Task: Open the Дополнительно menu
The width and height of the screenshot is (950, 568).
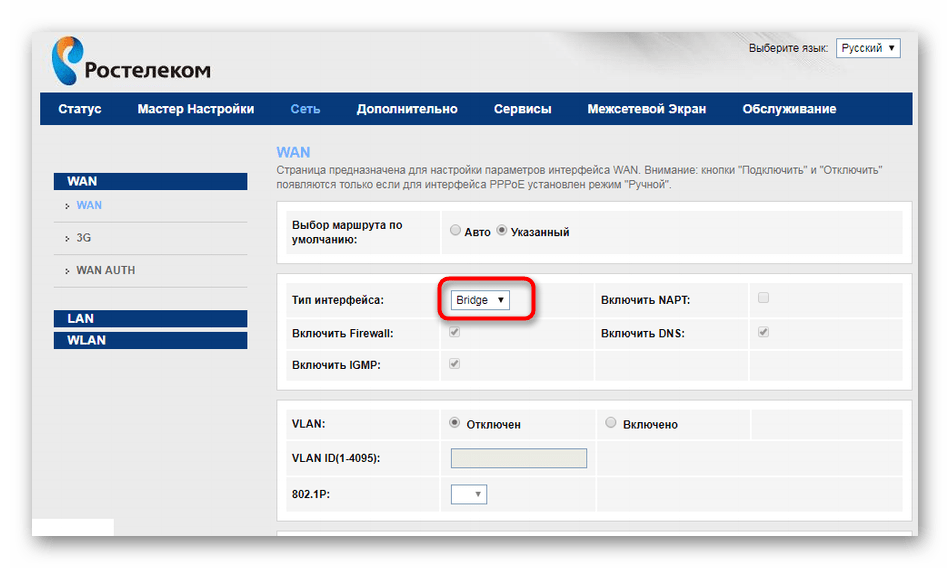Action: click(x=407, y=109)
